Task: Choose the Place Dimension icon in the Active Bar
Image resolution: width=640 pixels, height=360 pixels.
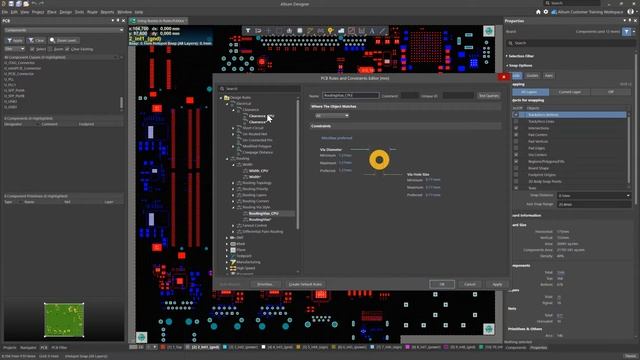Action: point(362,31)
